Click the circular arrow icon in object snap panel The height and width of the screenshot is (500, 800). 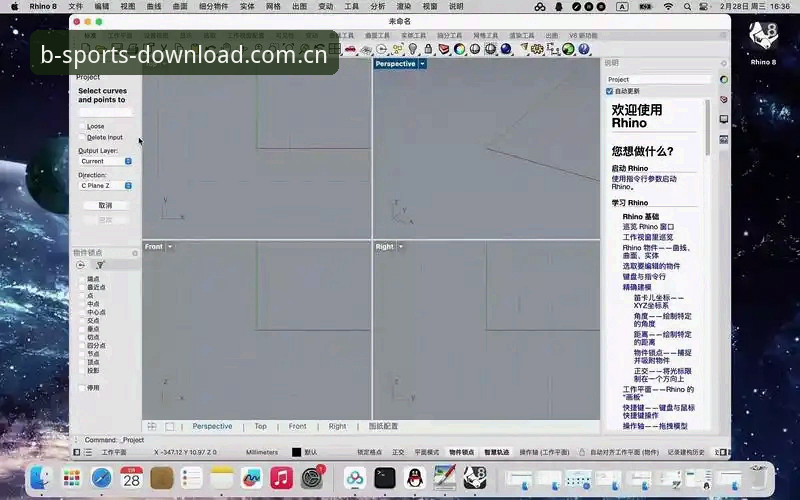tap(80, 265)
